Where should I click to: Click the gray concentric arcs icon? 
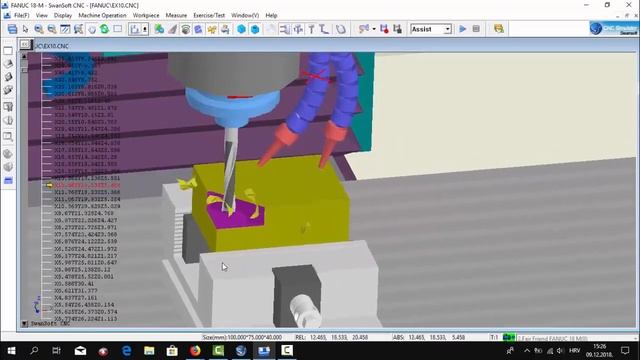186,29
